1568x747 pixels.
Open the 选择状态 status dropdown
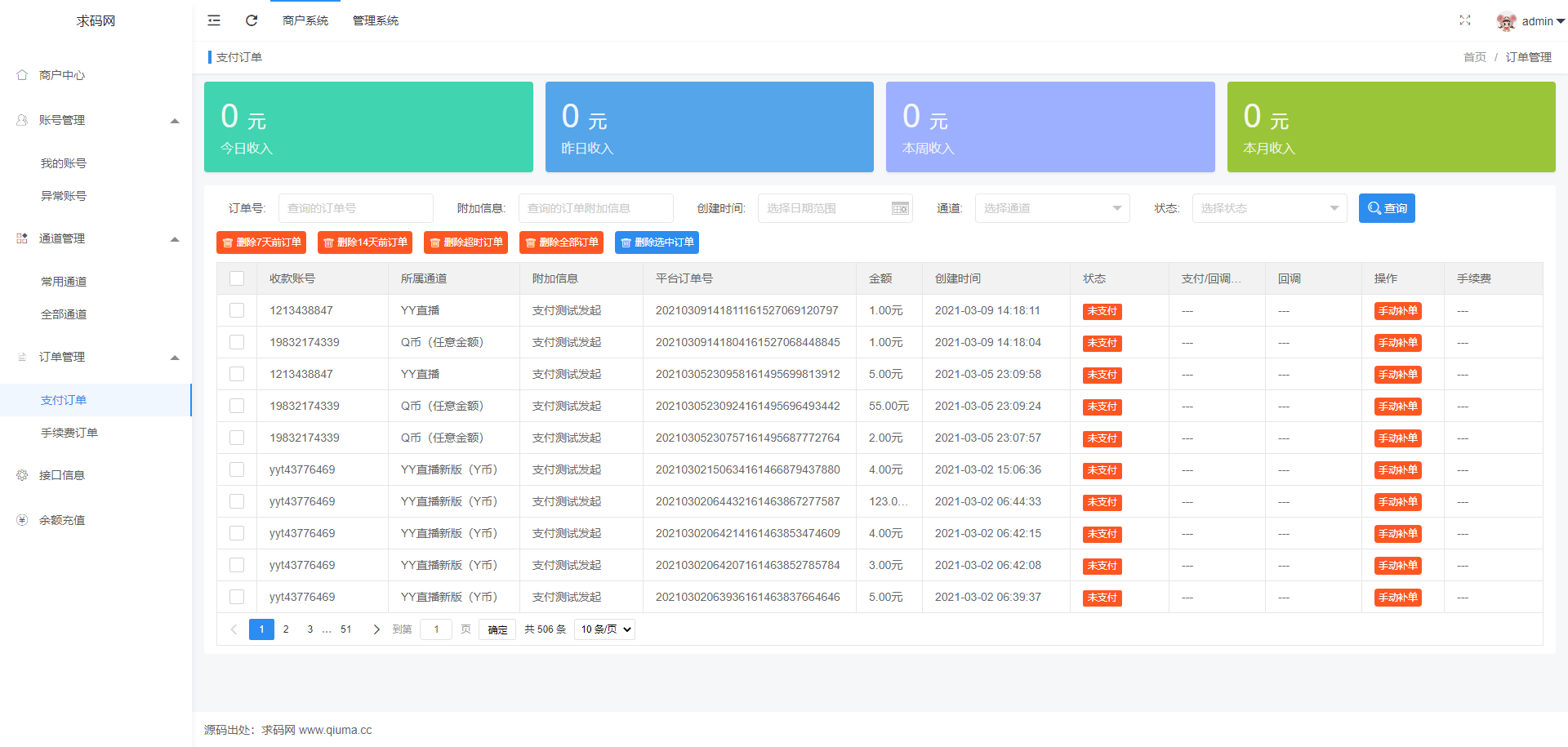pyautogui.click(x=1269, y=208)
